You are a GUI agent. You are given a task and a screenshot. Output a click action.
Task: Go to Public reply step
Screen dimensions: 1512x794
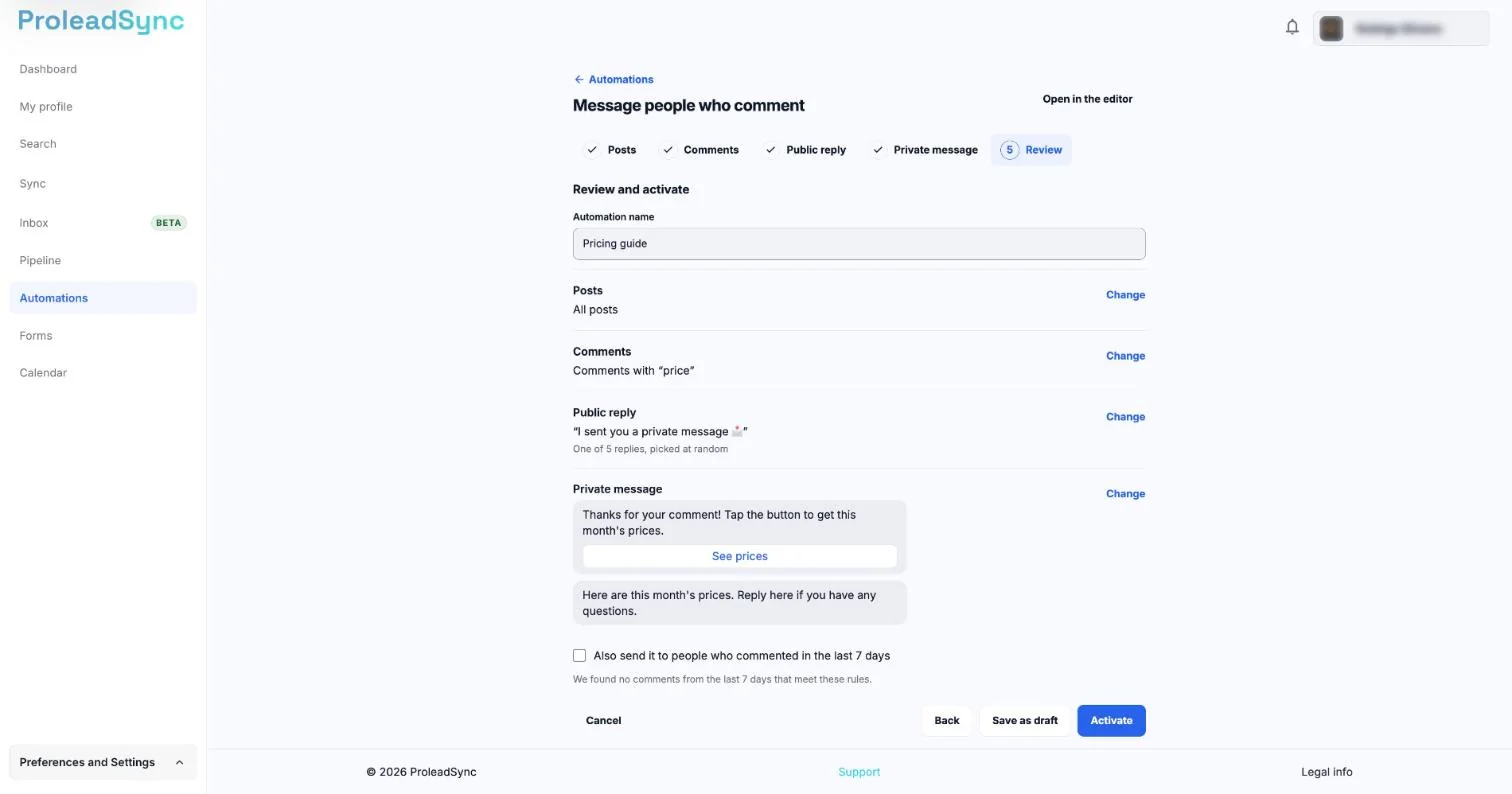pos(804,150)
